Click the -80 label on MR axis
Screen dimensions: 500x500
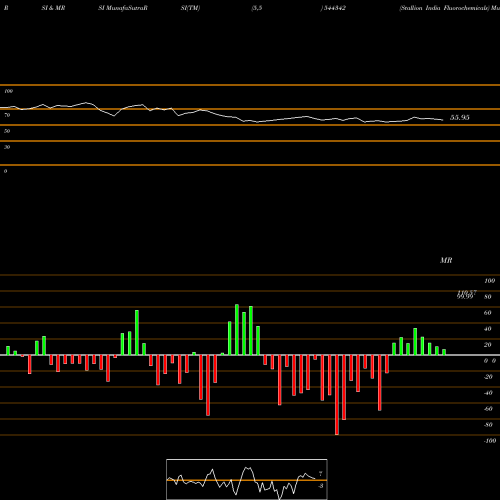[x=488, y=425]
